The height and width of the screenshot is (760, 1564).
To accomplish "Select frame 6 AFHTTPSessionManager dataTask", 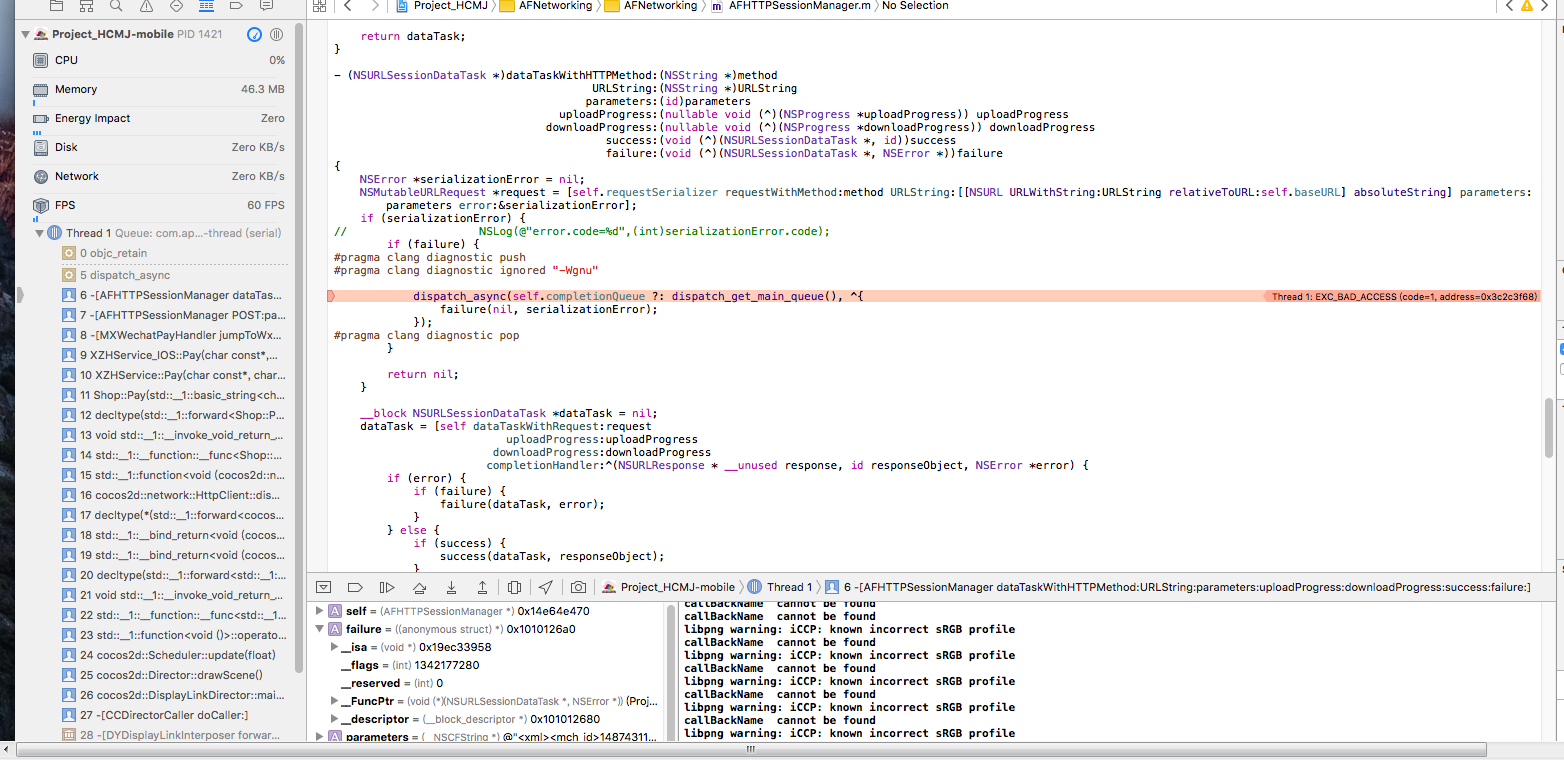I will click(175, 295).
